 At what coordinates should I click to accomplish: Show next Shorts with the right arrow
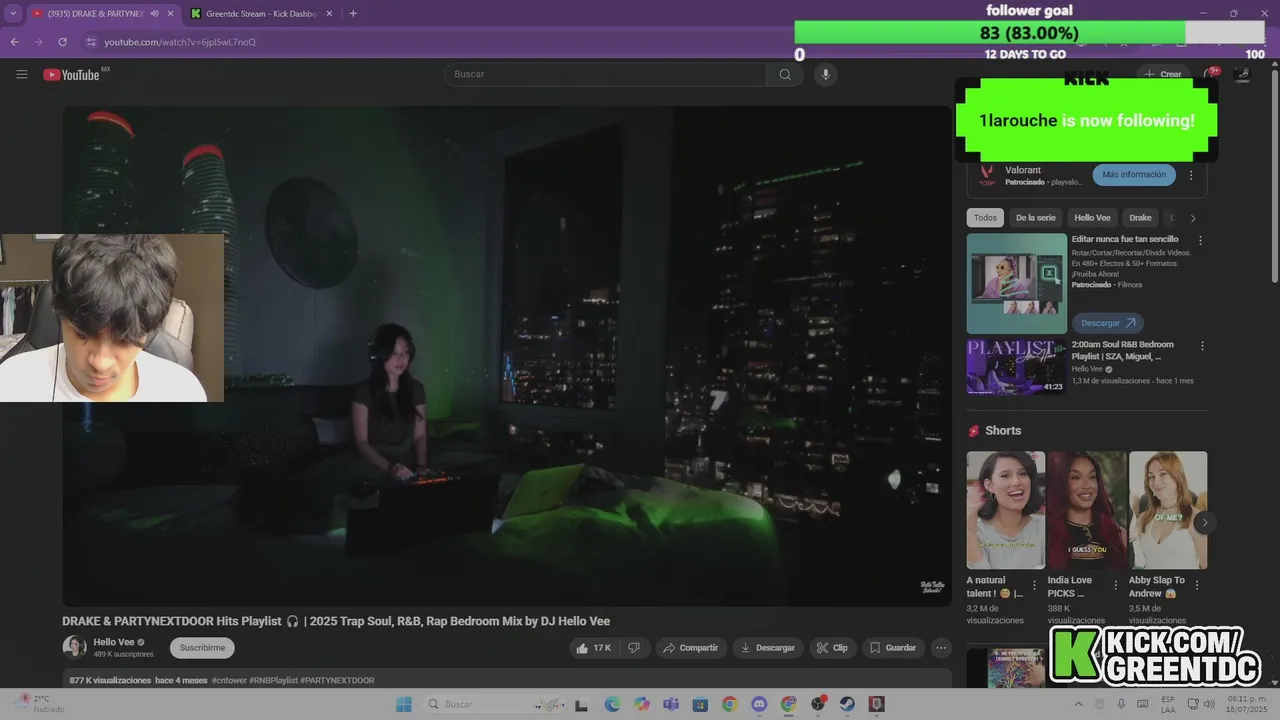tap(1205, 522)
